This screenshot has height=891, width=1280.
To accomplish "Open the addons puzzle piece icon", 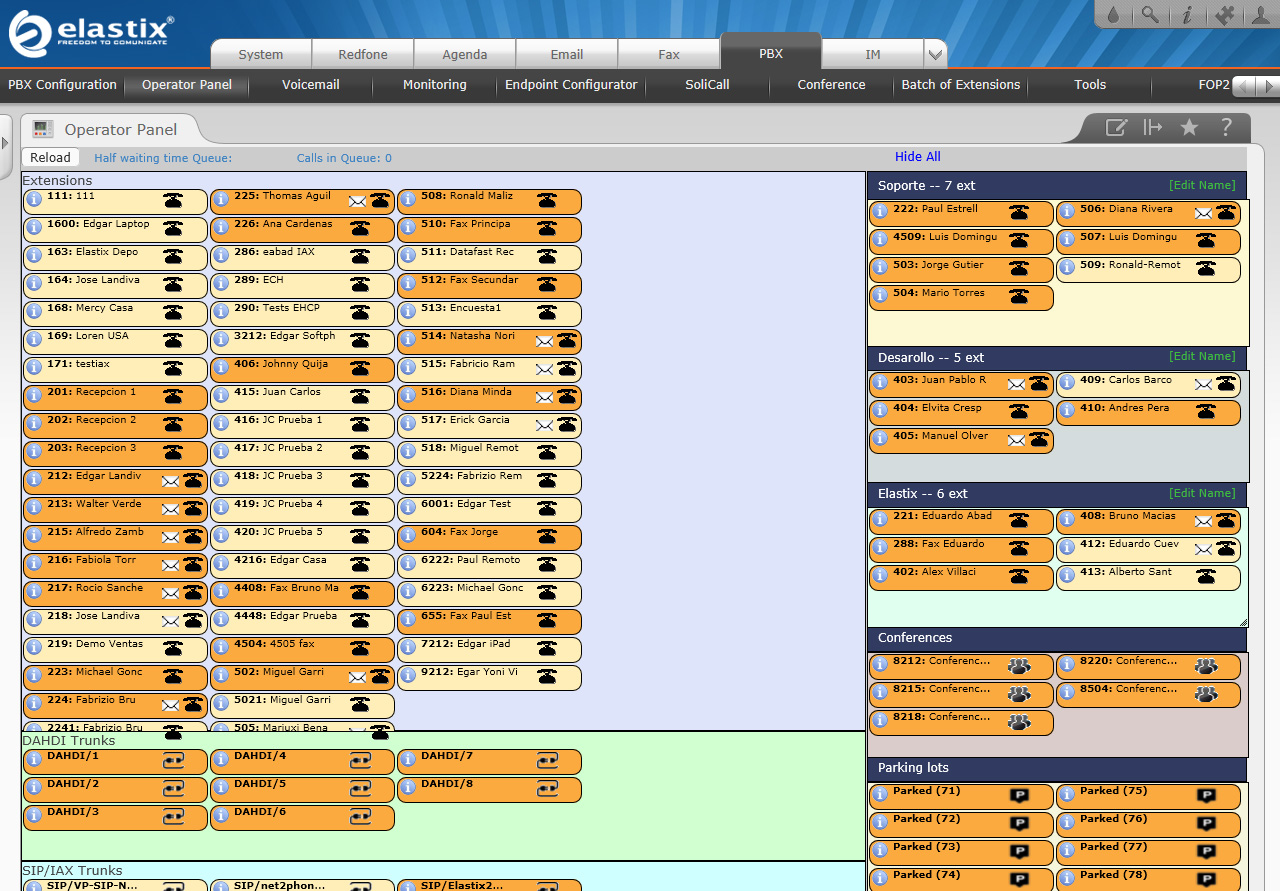I will point(1224,15).
